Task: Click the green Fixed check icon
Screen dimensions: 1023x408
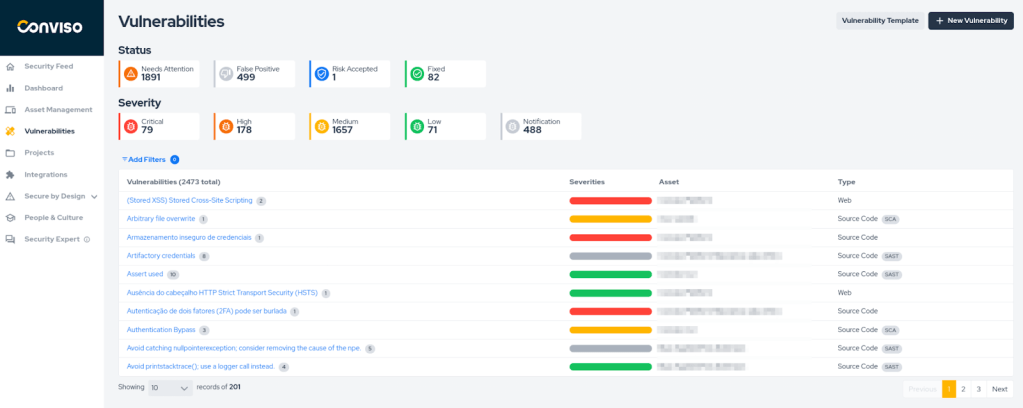Action: (417, 74)
